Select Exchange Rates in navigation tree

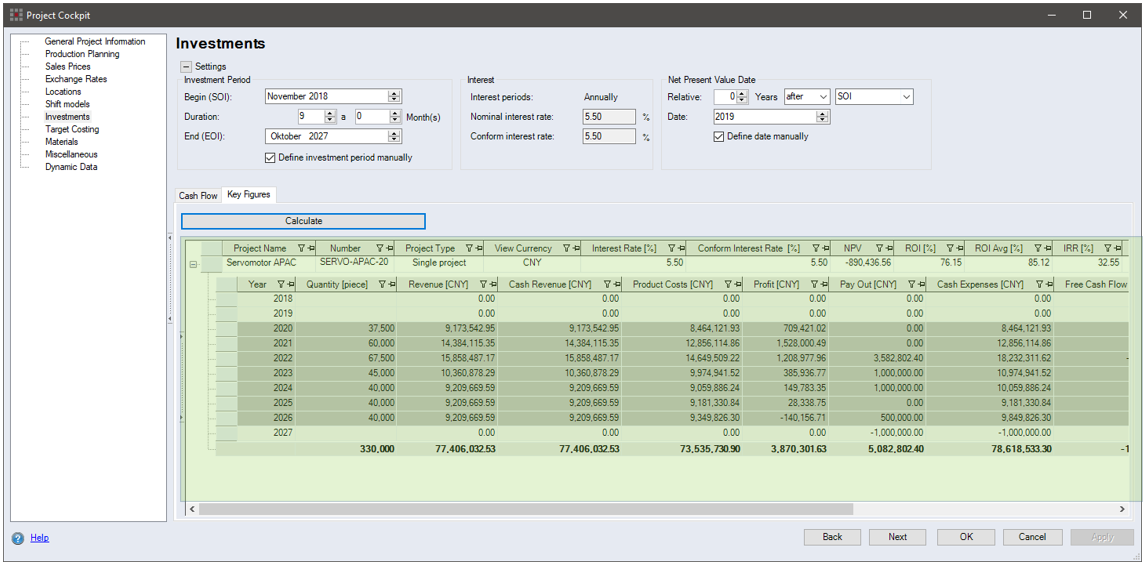76,79
